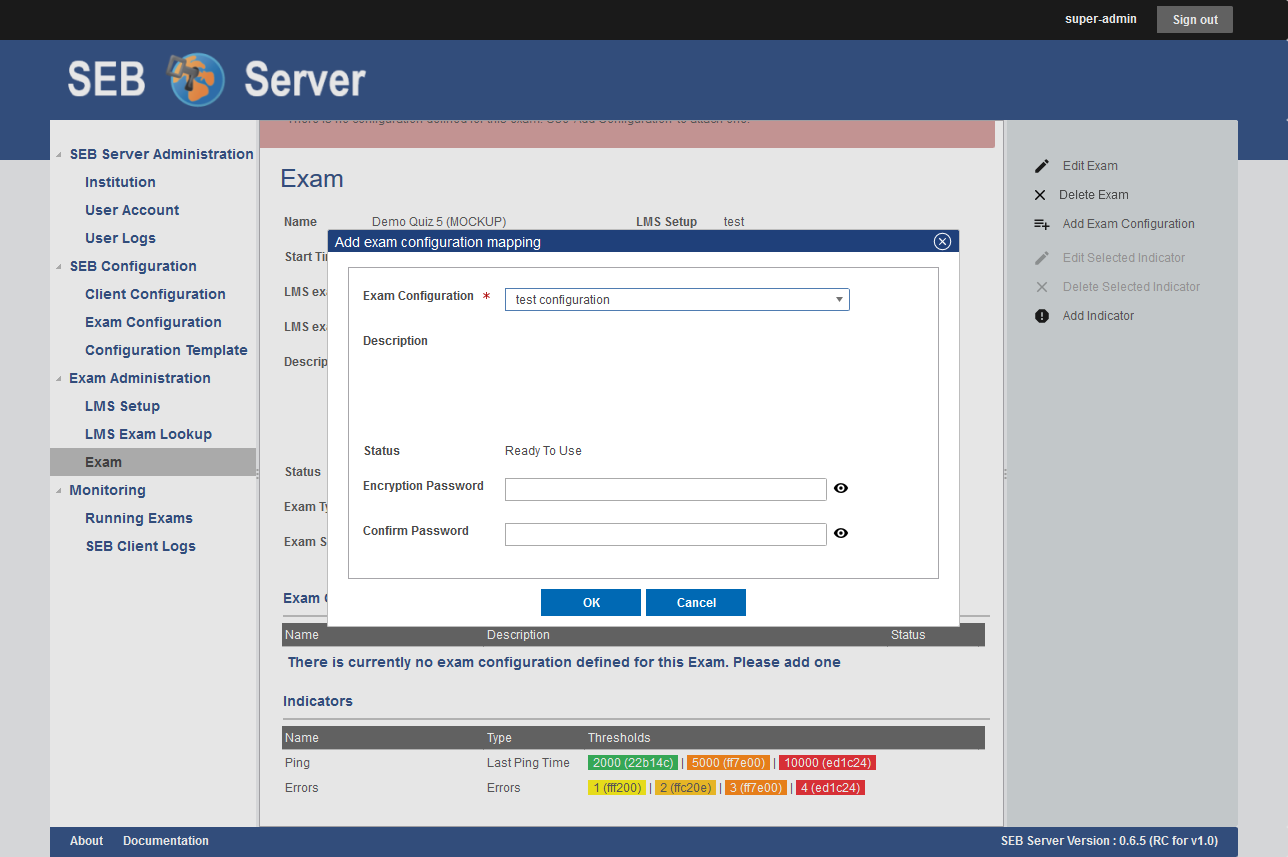Open LMS Exam Lookup in the sidebar
Image resolution: width=1288 pixels, height=857 pixels.
(x=148, y=434)
